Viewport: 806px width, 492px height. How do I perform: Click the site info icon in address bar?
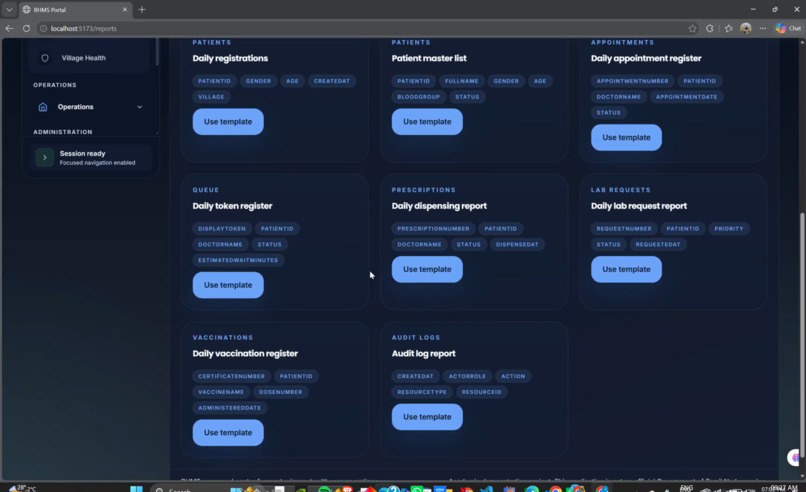(44, 28)
